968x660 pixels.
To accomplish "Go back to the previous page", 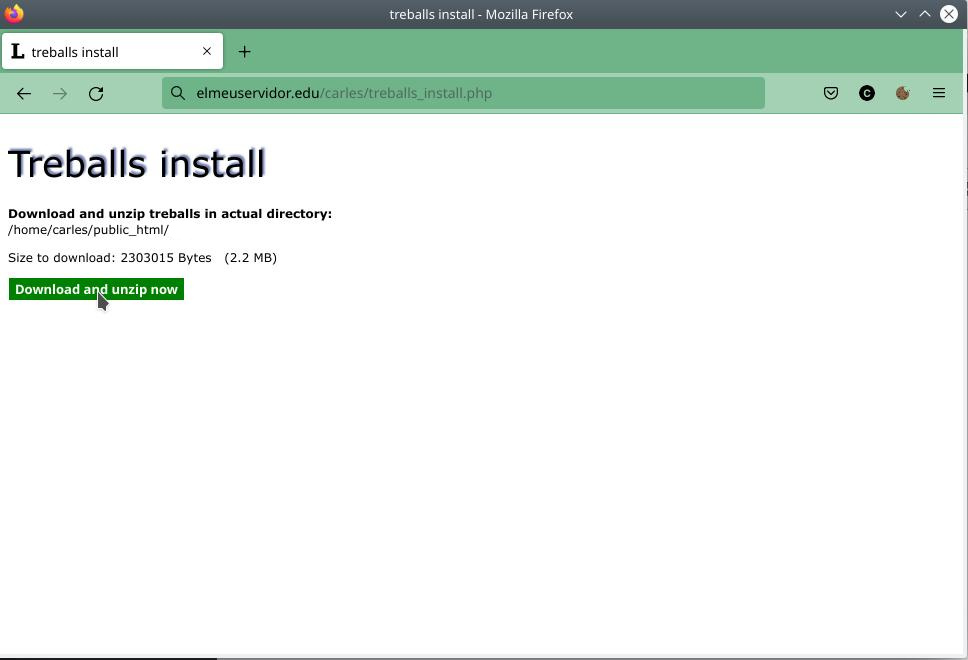I will click(23, 93).
